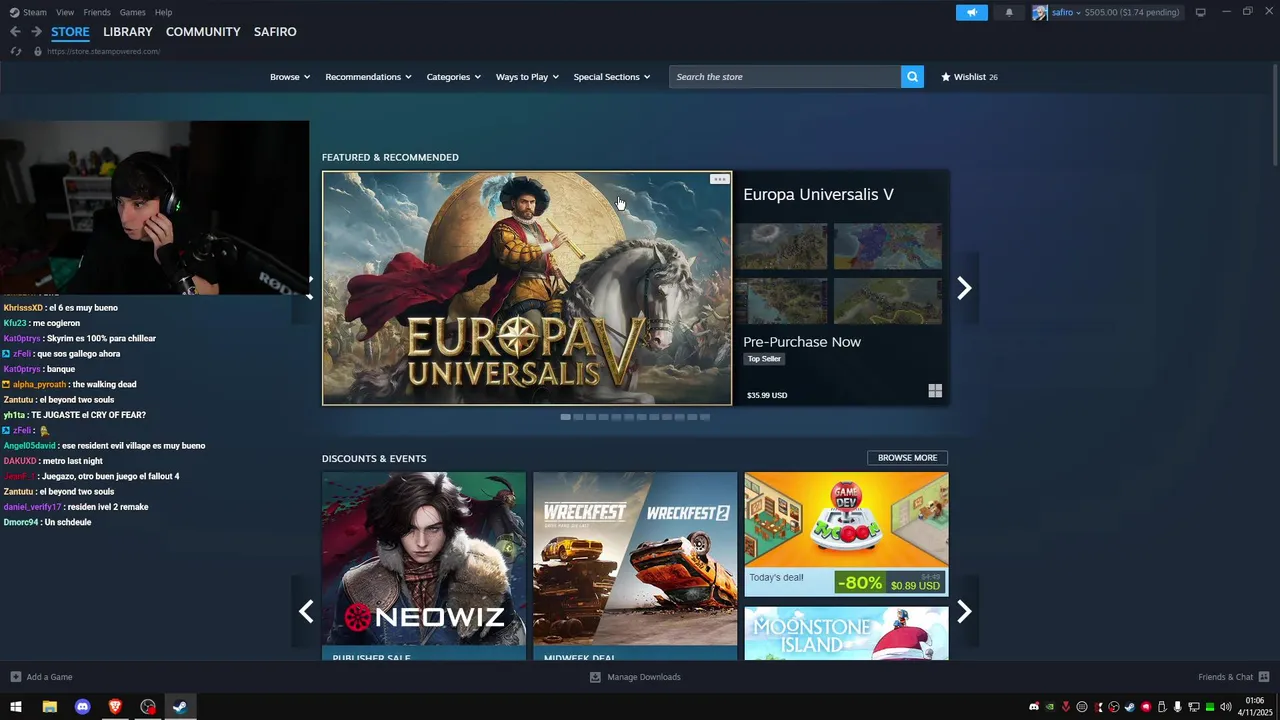Switch to the COMMUNITY tab
This screenshot has height=720, width=1280.
tap(203, 32)
